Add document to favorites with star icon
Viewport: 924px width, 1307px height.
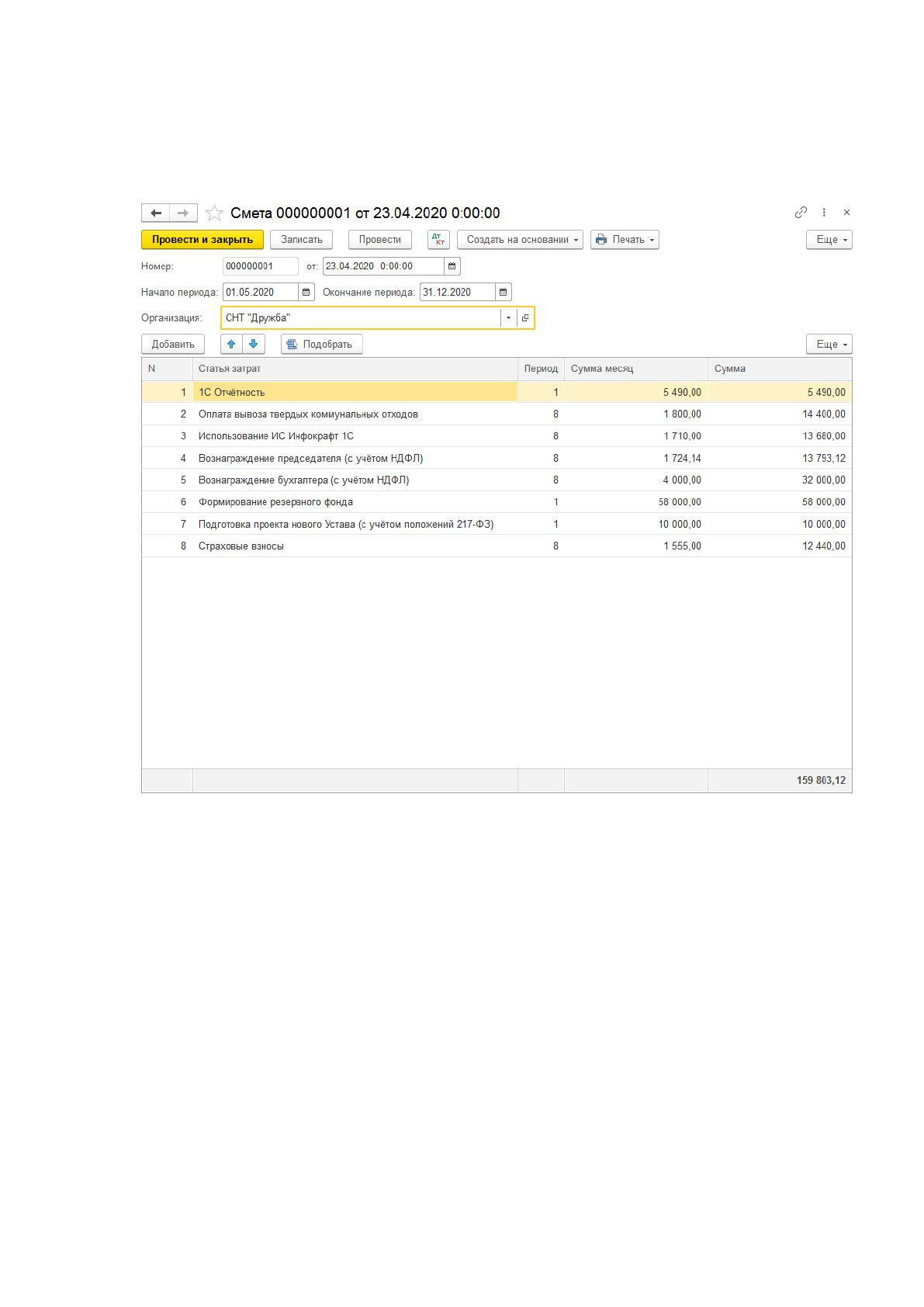pos(214,213)
